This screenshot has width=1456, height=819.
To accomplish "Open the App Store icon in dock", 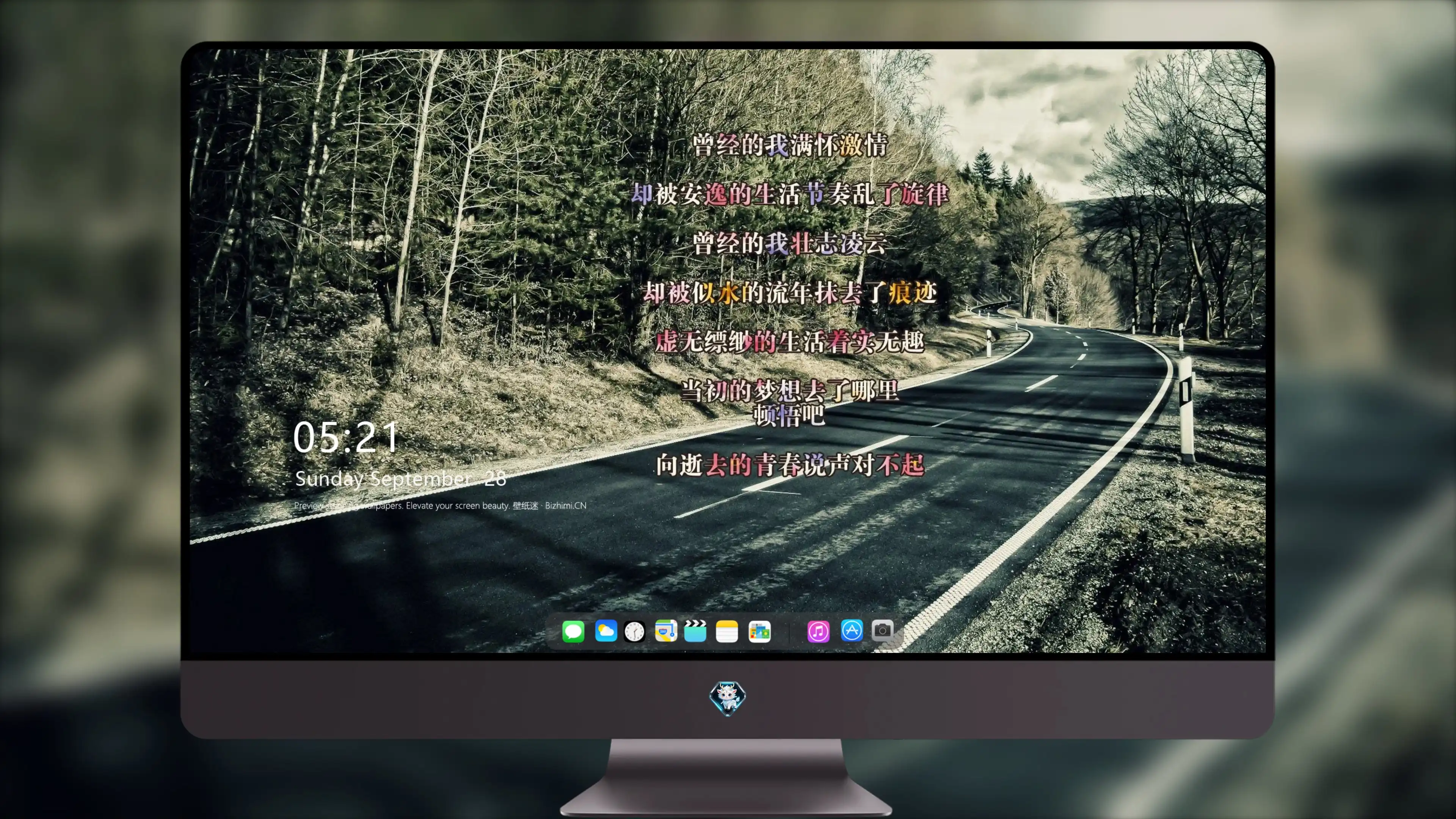I will pos(852,630).
